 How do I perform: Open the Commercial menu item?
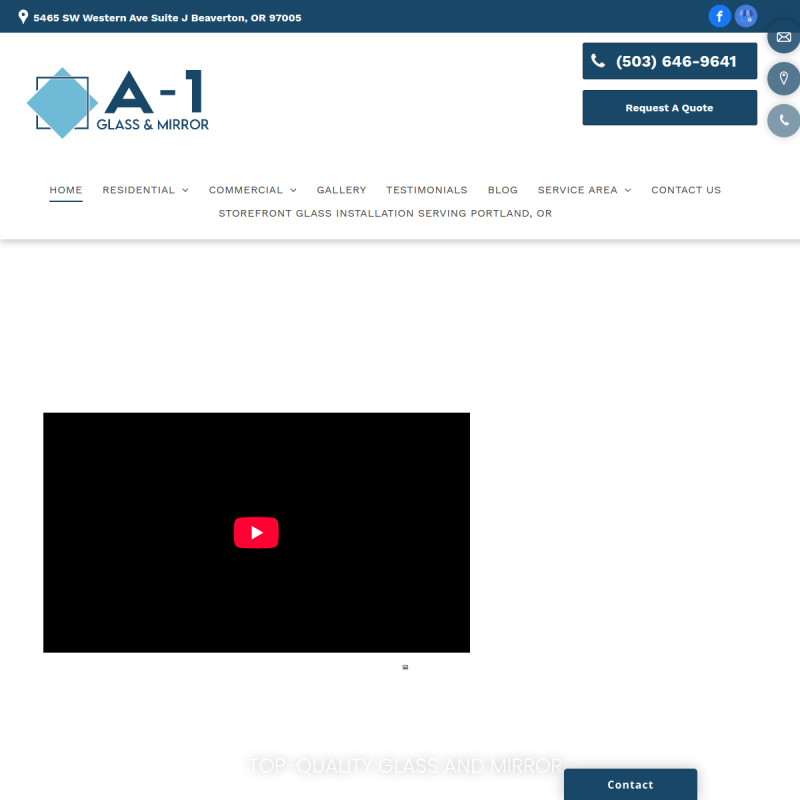tap(245, 190)
